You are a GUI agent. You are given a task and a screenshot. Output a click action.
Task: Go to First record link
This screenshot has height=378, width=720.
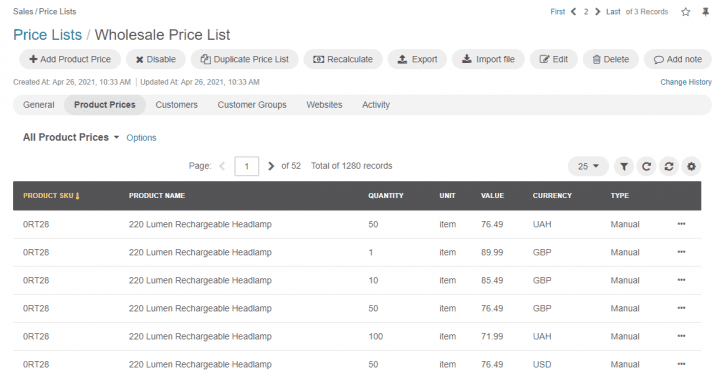(x=558, y=12)
